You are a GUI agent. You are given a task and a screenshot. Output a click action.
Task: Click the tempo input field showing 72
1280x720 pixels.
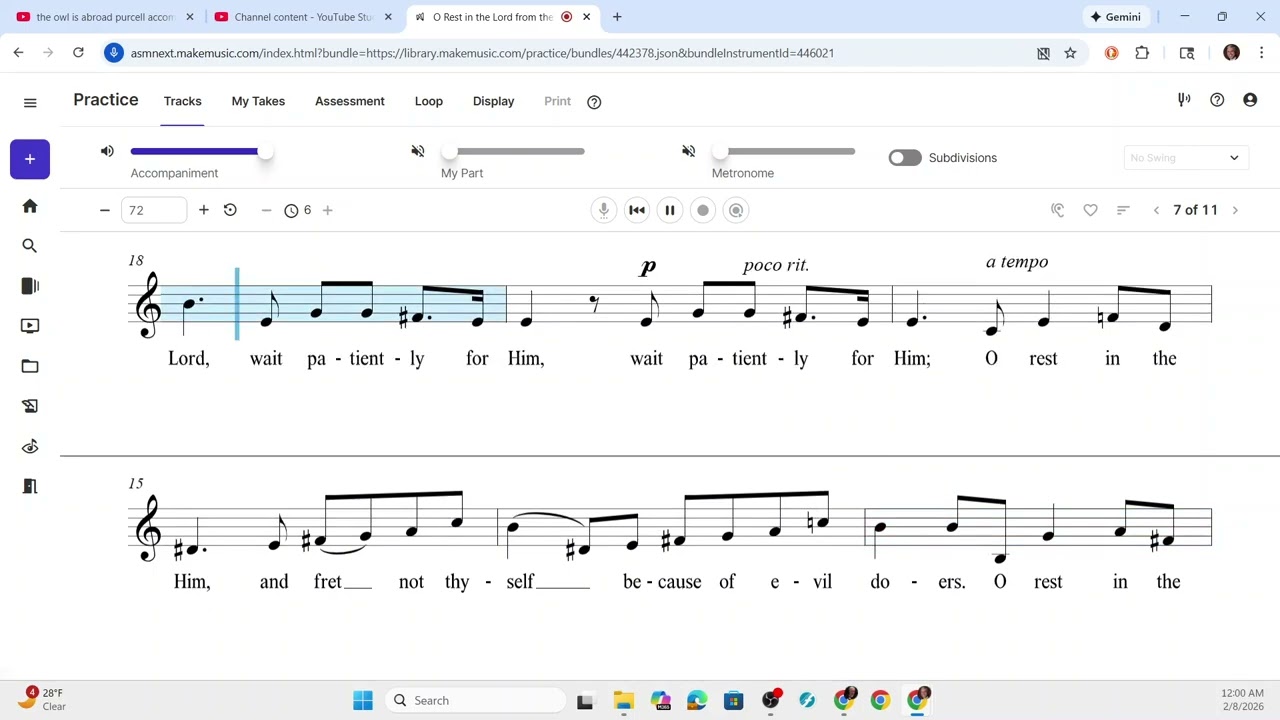tap(154, 210)
